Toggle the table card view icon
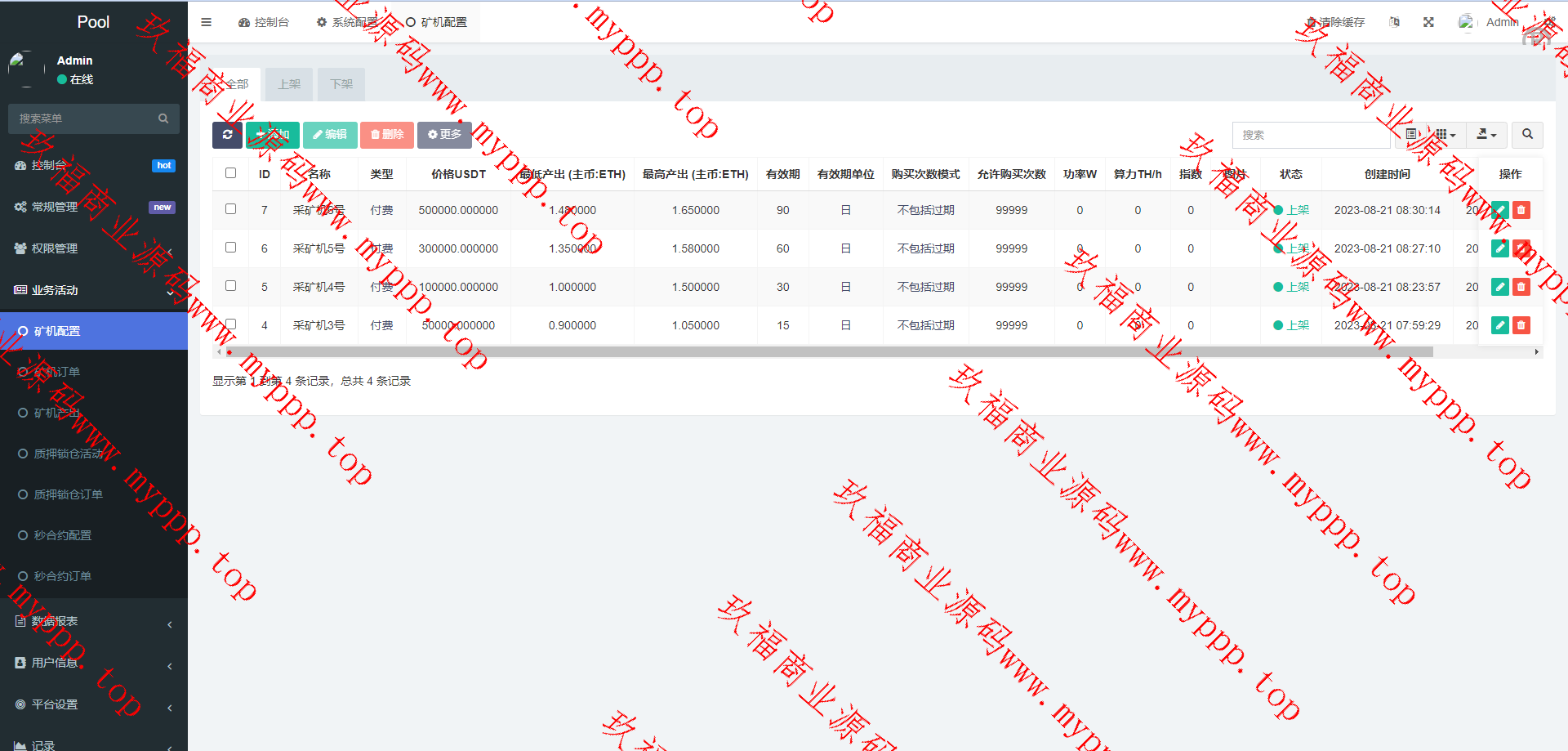1568x751 pixels. coord(1411,135)
